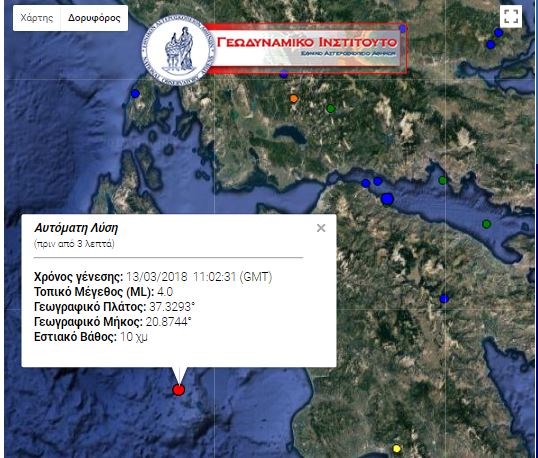The height and width of the screenshot is (458, 538).
Task: Select the lower blue marker at top right
Action: click(490, 45)
